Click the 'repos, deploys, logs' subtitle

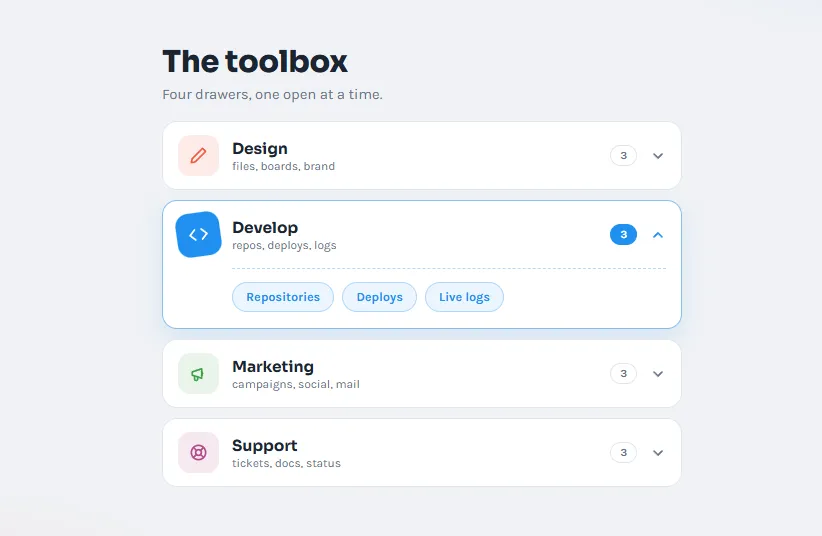click(x=284, y=245)
